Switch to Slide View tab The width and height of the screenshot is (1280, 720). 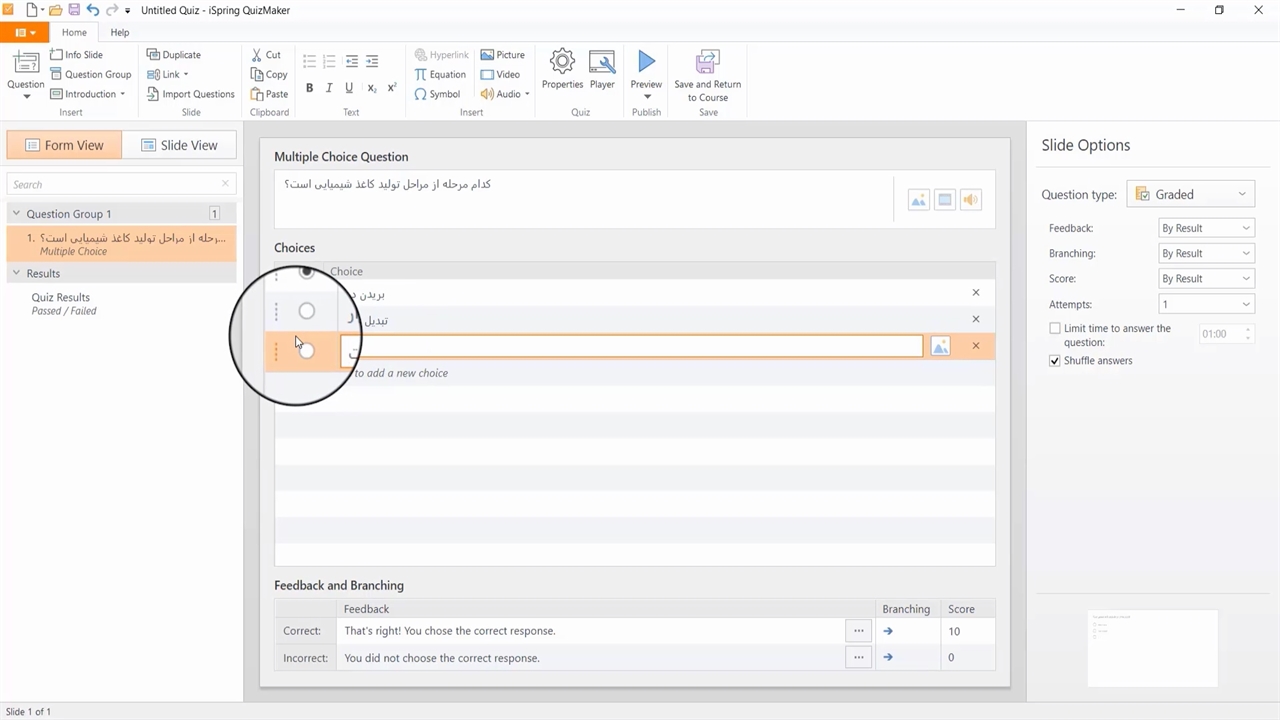coord(179,145)
